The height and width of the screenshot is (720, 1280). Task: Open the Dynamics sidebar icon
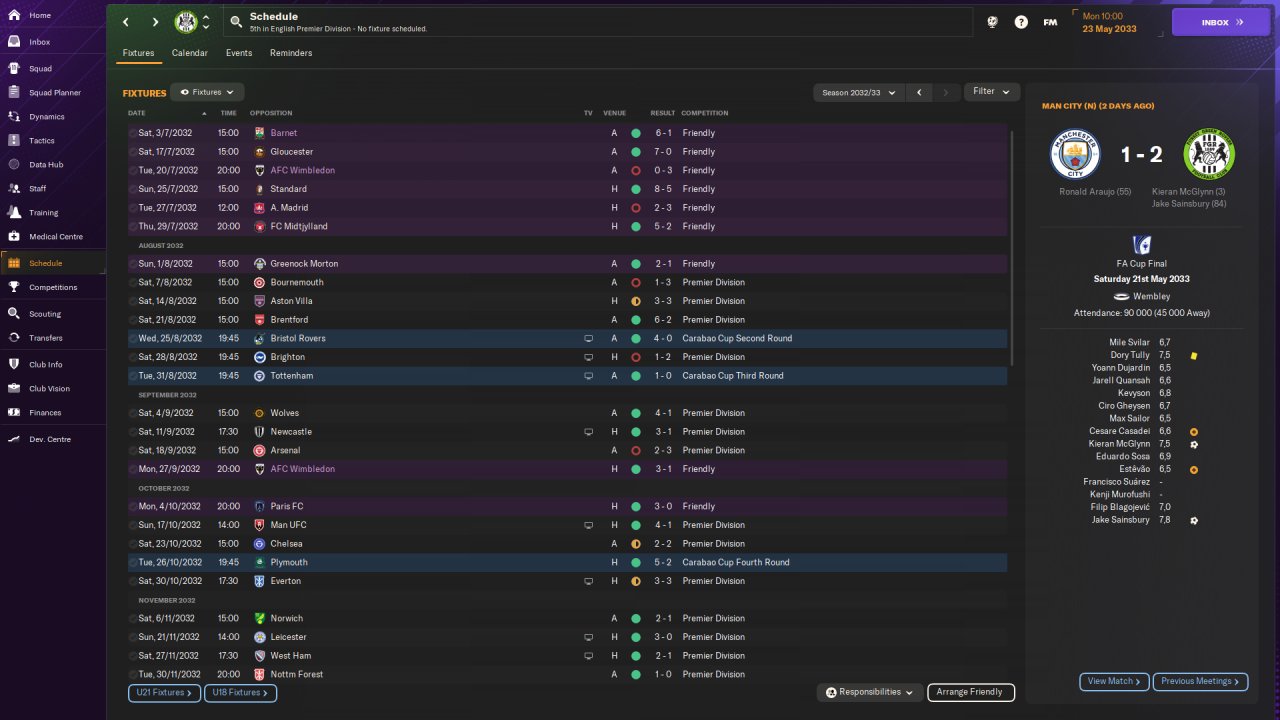tap(14, 117)
